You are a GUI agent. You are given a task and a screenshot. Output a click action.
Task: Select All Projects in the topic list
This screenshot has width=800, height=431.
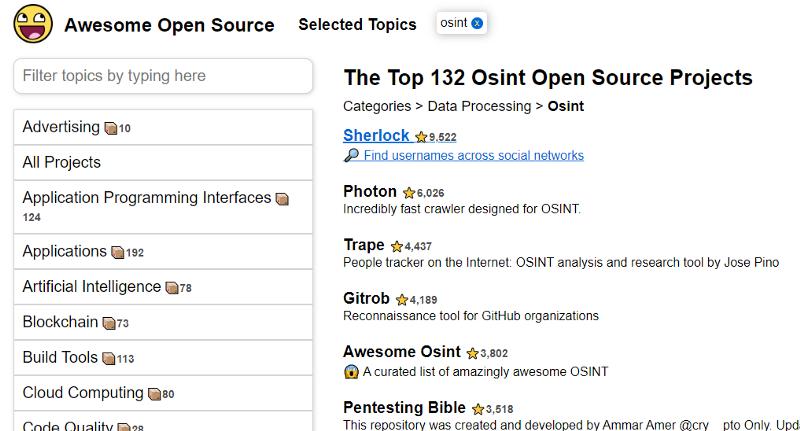(163, 162)
